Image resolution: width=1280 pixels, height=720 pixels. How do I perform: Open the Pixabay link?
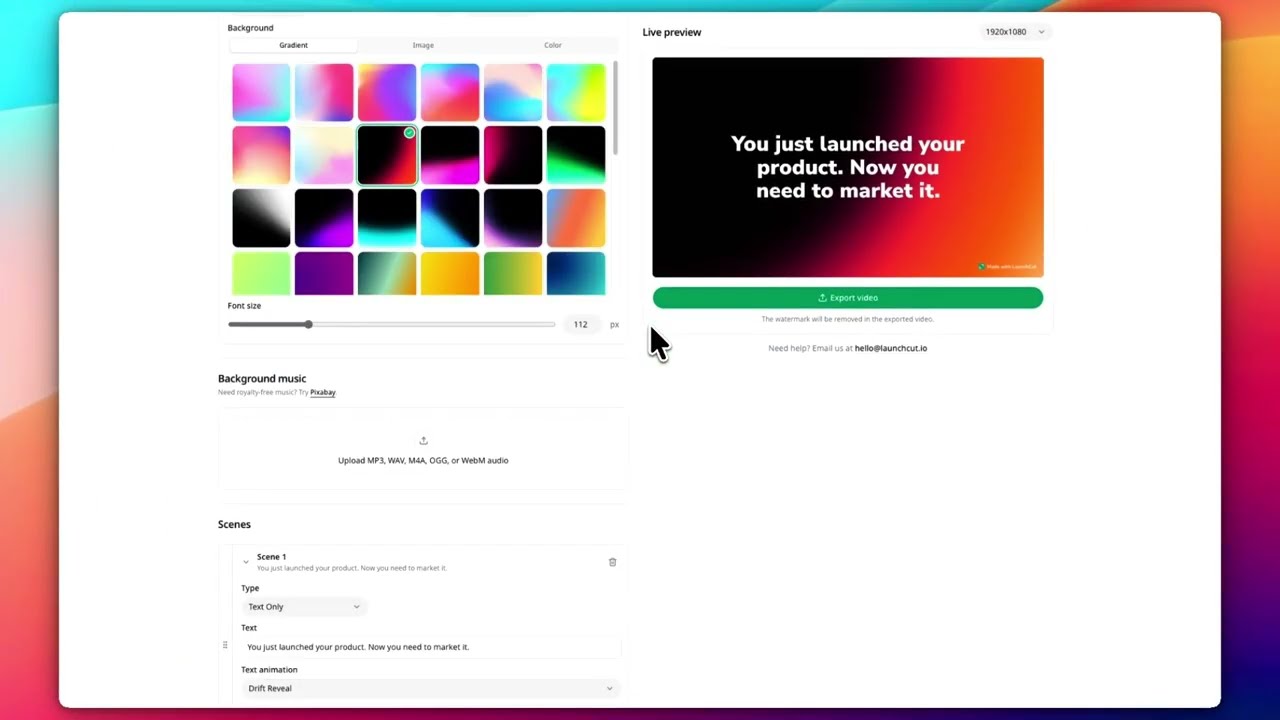click(x=323, y=393)
